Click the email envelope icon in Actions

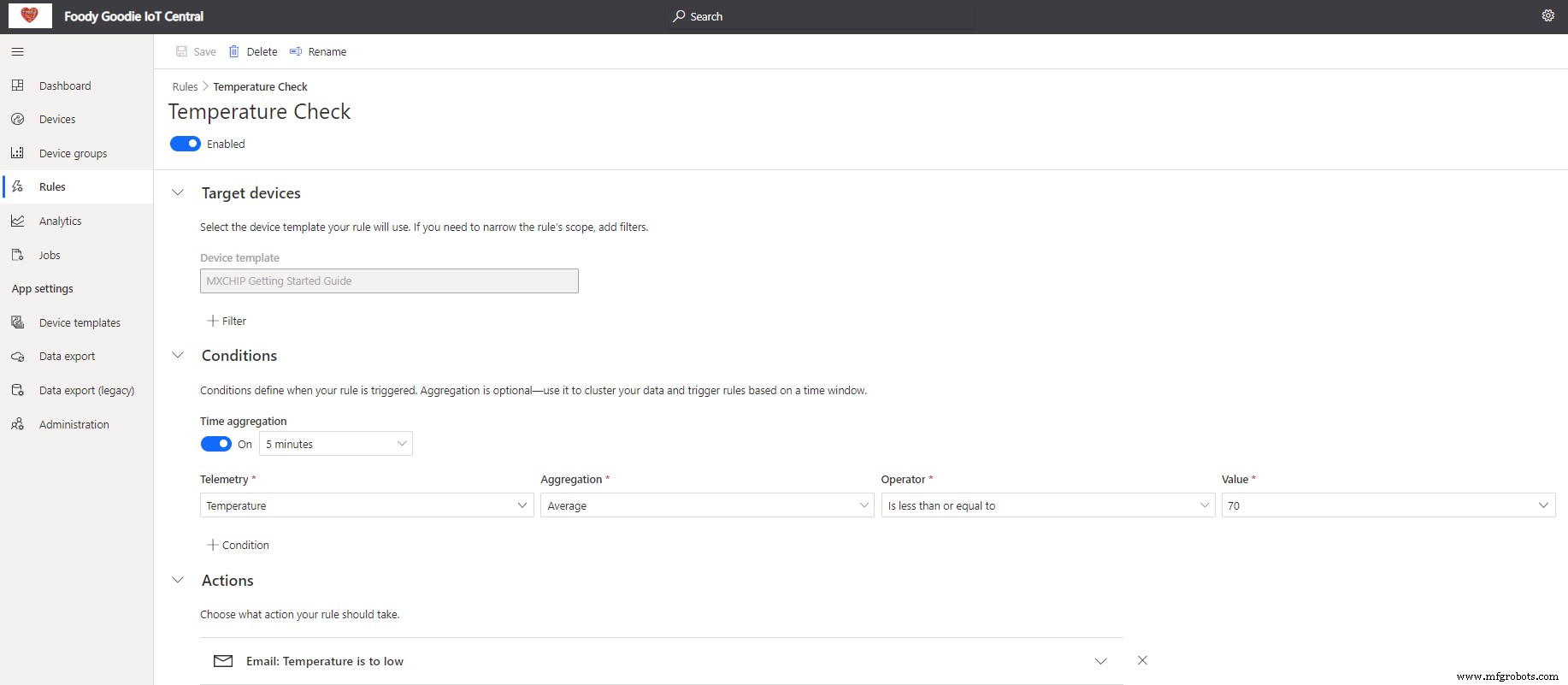point(223,661)
